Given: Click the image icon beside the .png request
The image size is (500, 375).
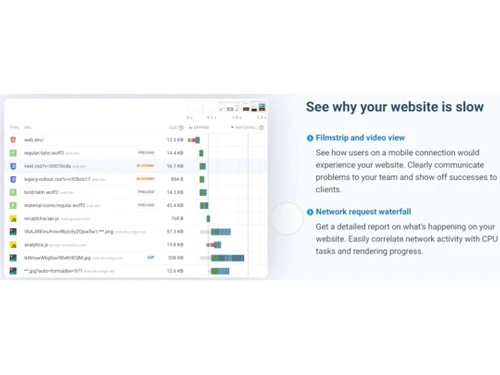Looking at the screenshot, I should tap(13, 232).
